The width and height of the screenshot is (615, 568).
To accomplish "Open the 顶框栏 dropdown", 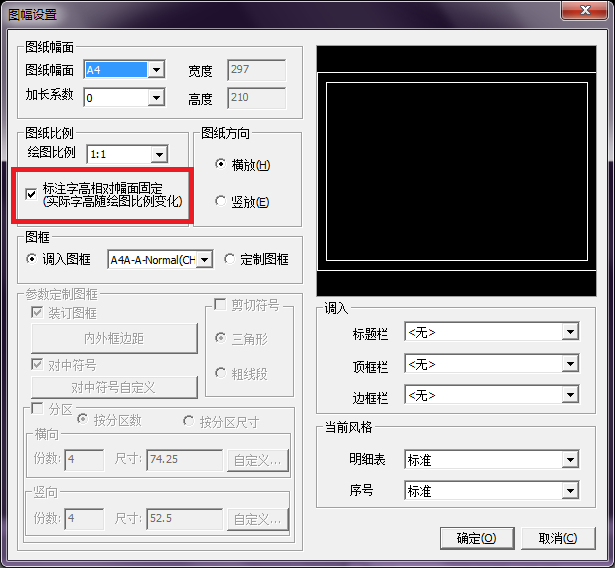I will pos(570,364).
